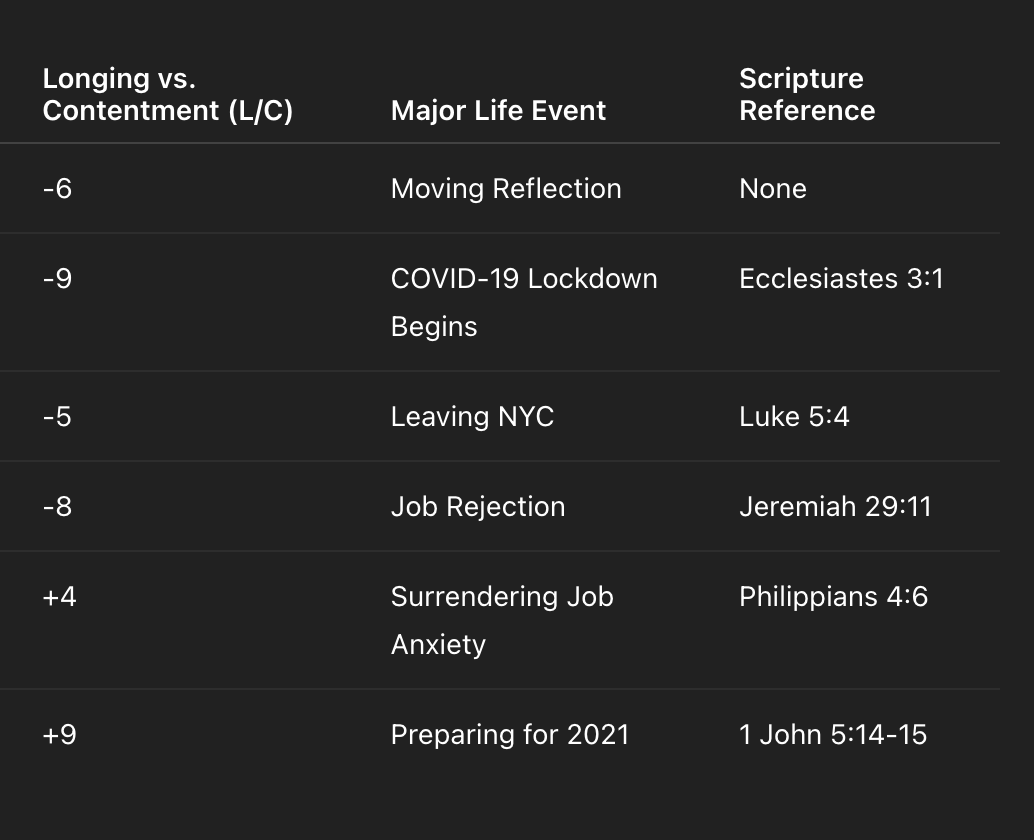Click the 'Scripture Reference' column header
The width and height of the screenshot is (1034, 840).
[807, 94]
